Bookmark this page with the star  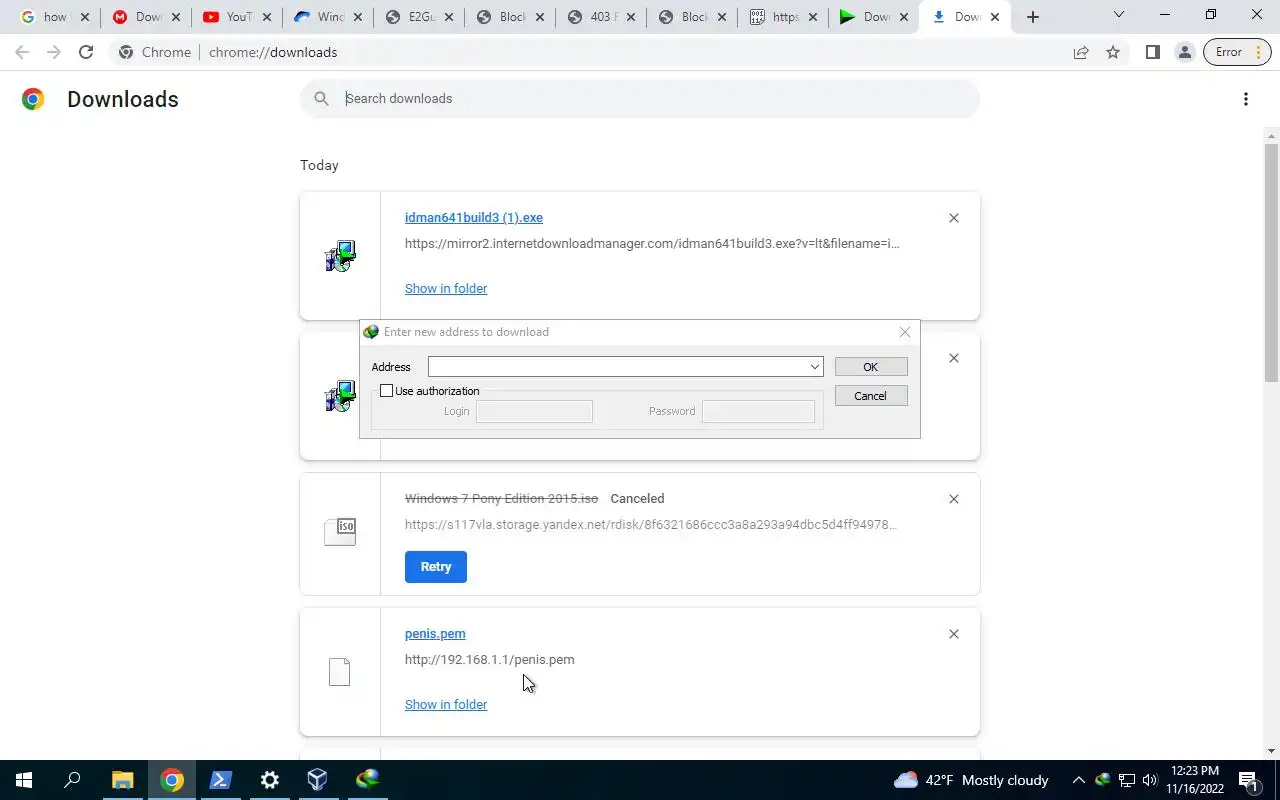click(1113, 52)
